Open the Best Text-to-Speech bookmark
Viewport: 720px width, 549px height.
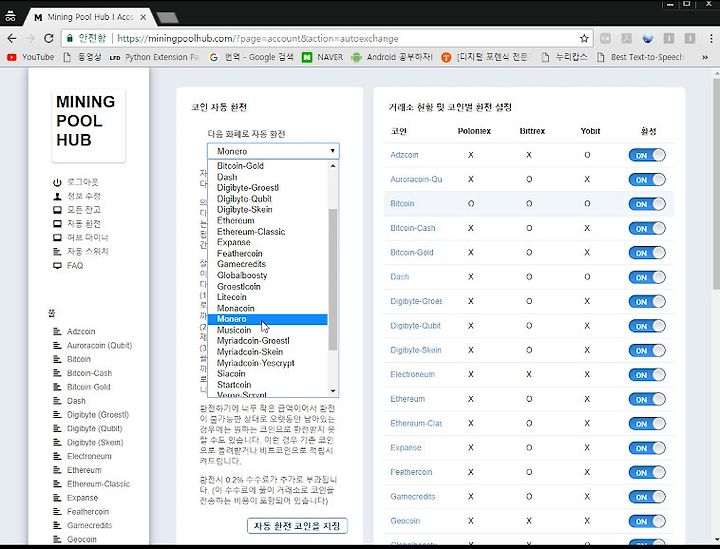[640, 57]
